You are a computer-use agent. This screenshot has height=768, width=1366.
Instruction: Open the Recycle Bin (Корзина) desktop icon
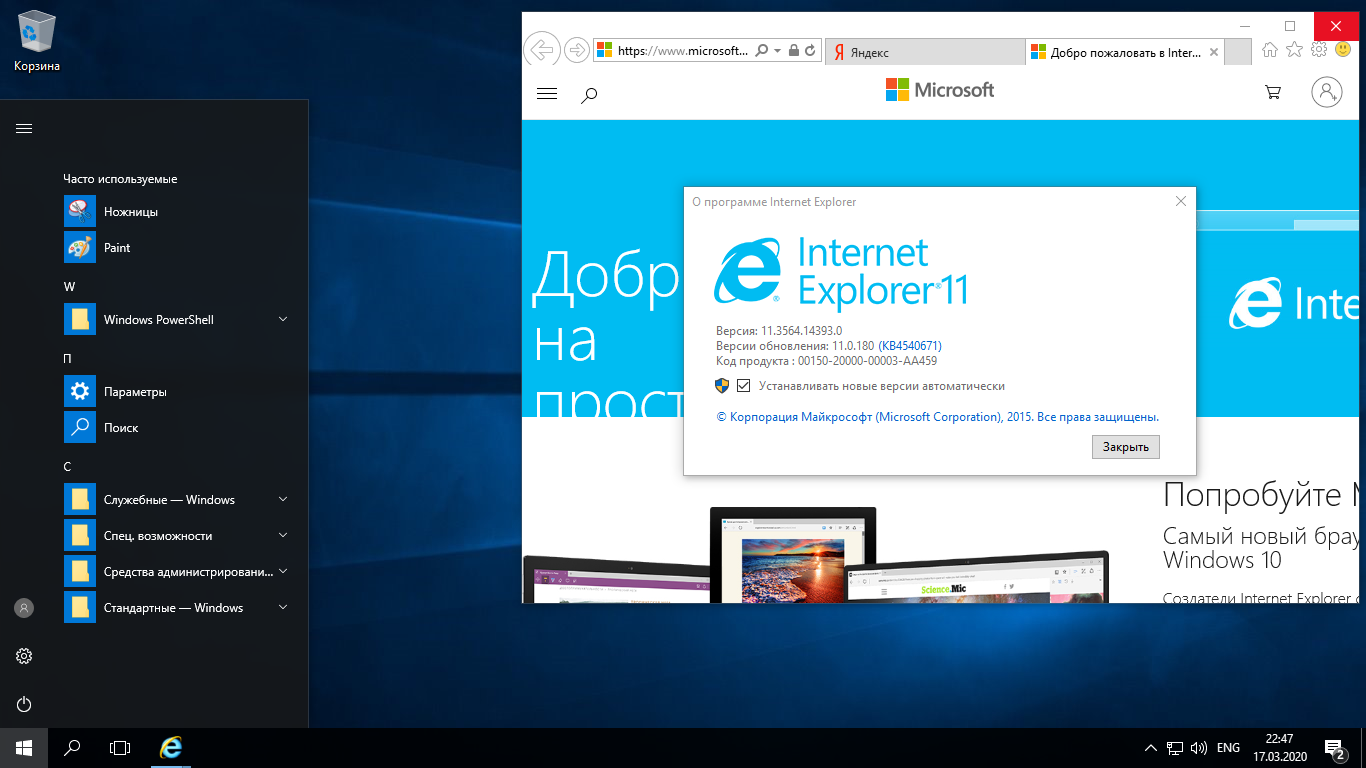(37, 42)
